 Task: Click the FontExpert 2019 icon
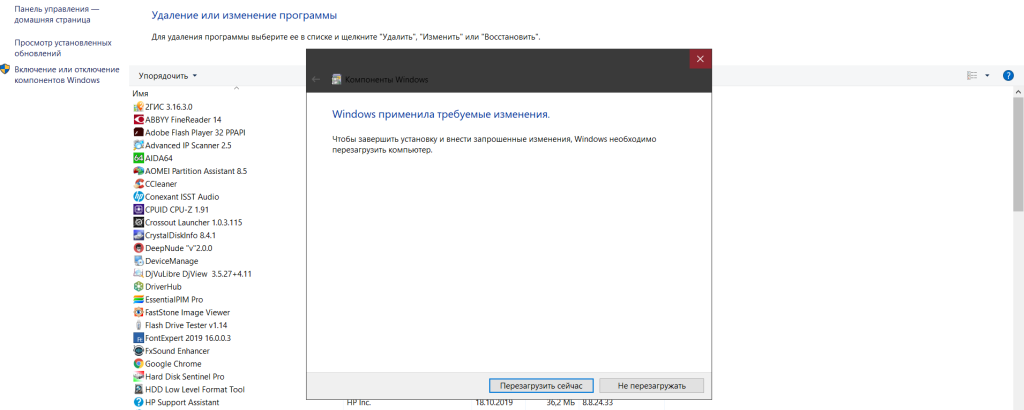click(x=138, y=338)
